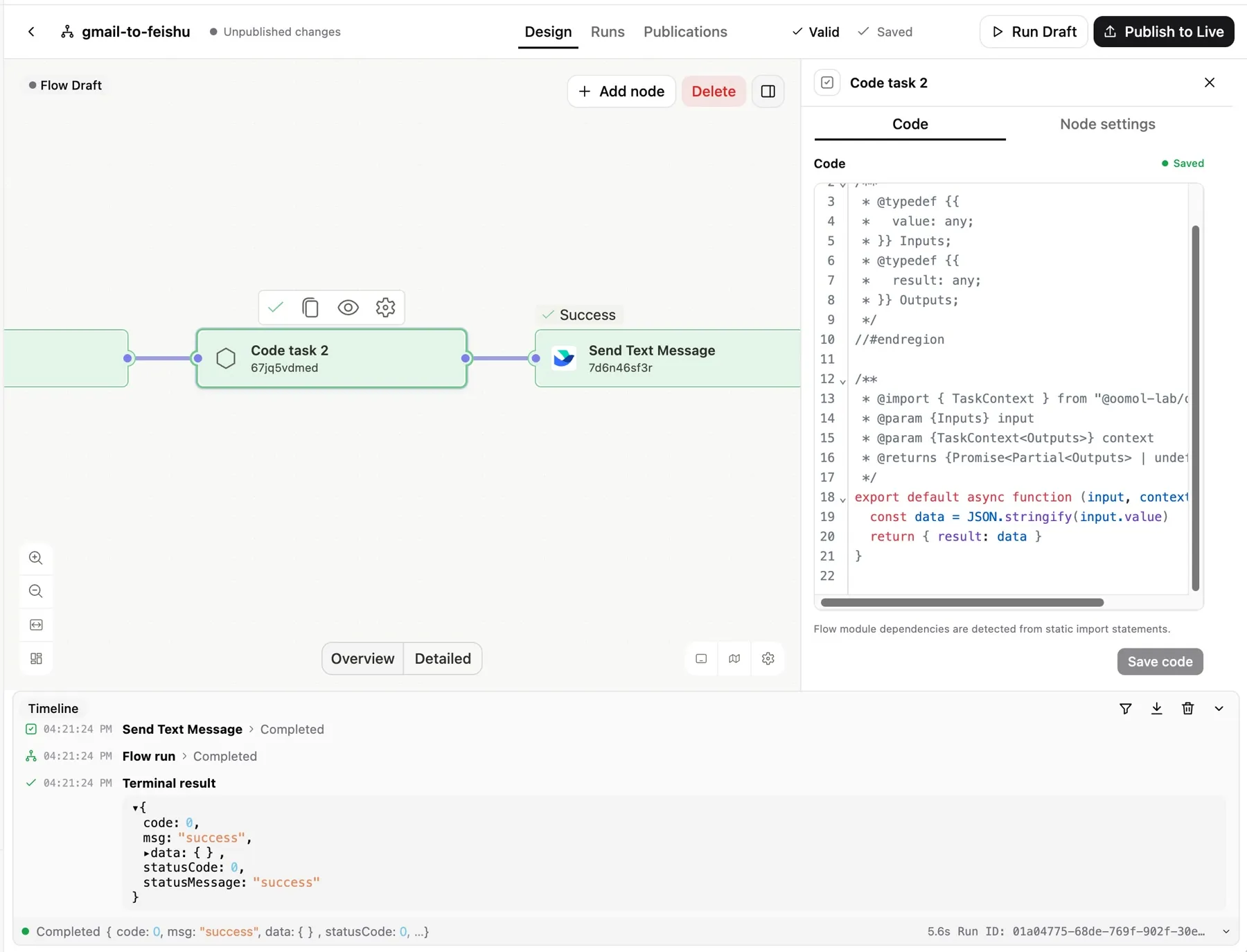Close the Code task 2 panel
Screen dimensions: 1247x952
(1210, 82)
